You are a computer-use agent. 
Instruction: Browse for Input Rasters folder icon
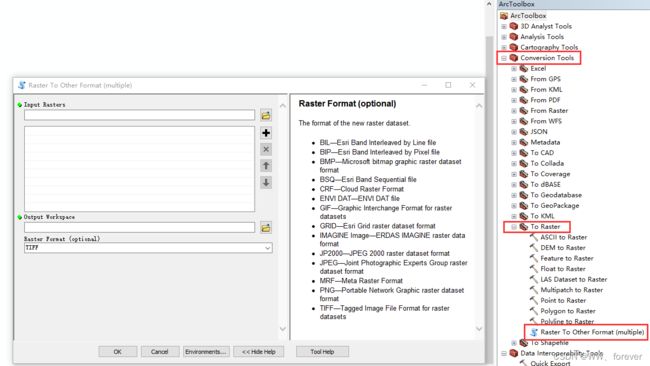[266, 115]
